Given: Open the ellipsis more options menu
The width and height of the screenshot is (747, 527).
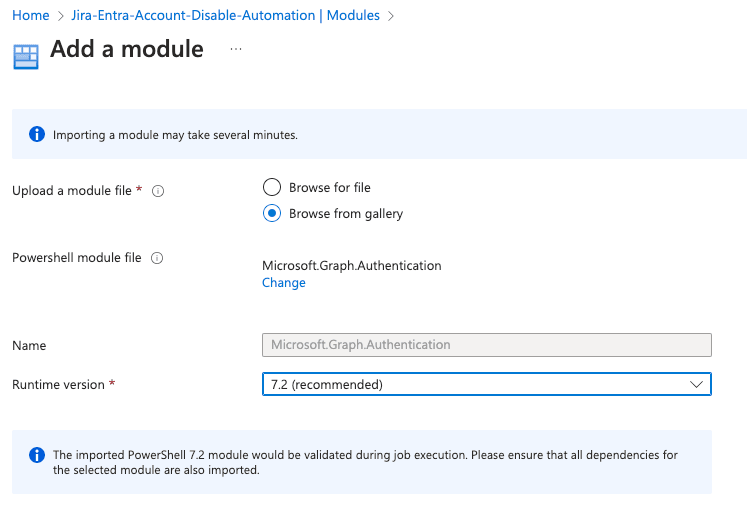Looking at the screenshot, I should point(236,49).
